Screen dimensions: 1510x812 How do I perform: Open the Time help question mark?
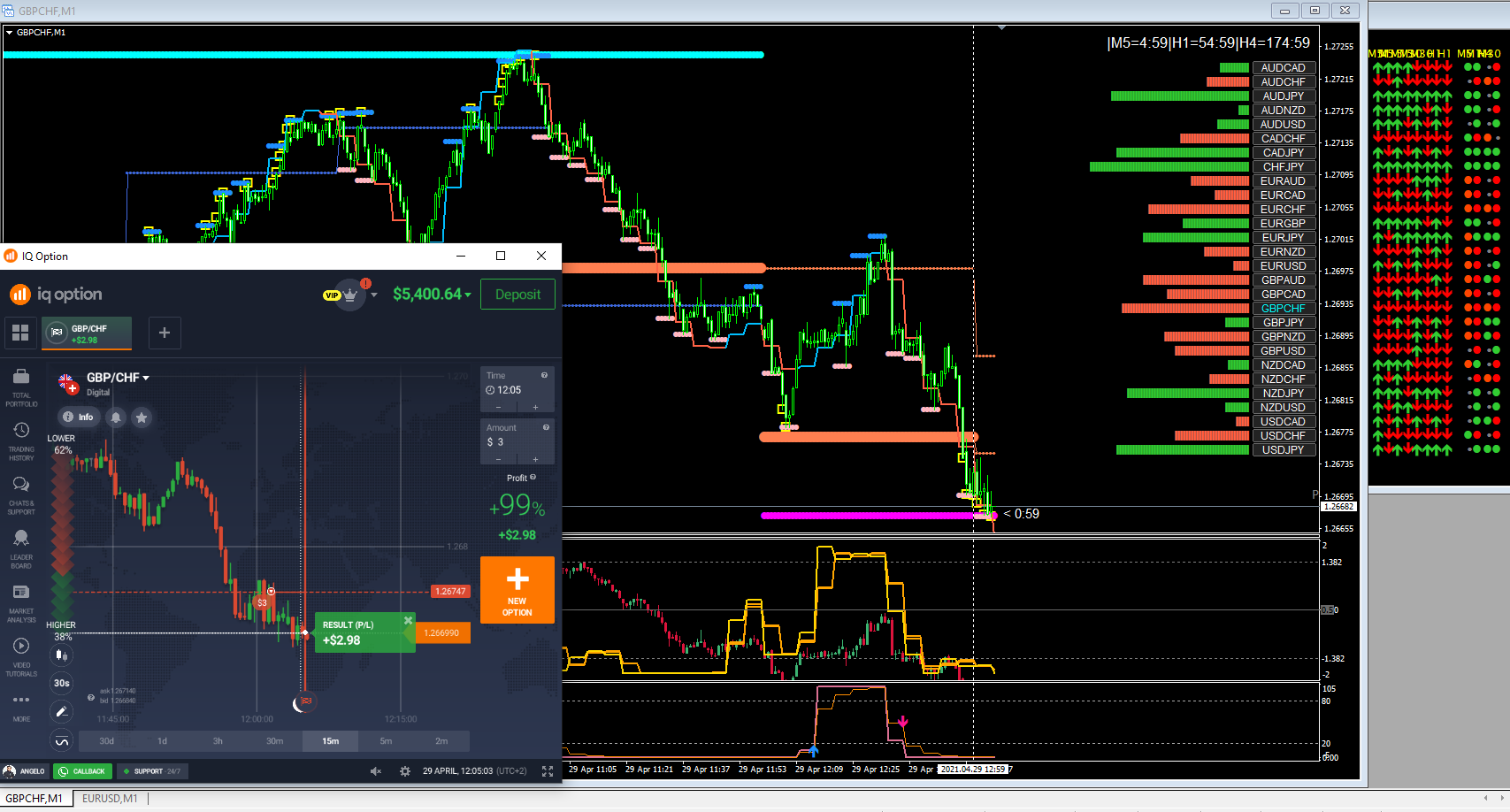tap(544, 376)
